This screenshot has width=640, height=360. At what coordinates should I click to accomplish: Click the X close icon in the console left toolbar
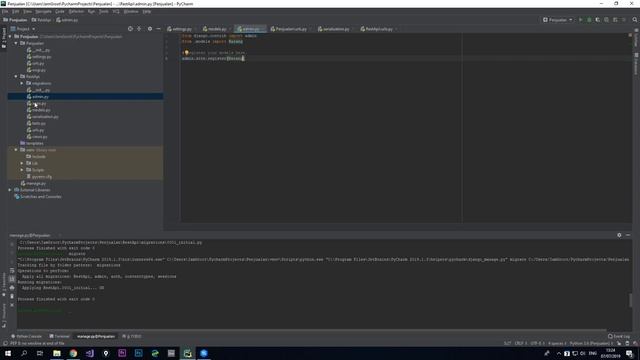point(12,305)
